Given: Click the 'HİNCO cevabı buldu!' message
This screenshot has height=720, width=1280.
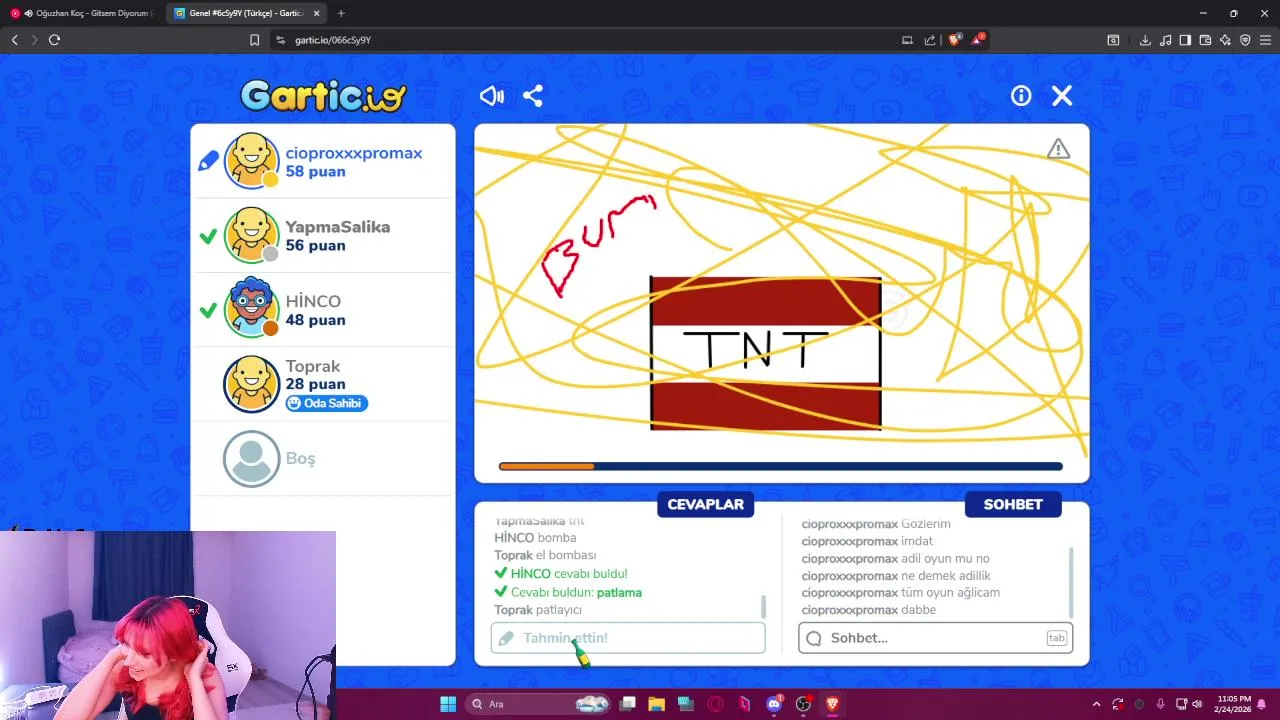Looking at the screenshot, I should (x=561, y=574).
